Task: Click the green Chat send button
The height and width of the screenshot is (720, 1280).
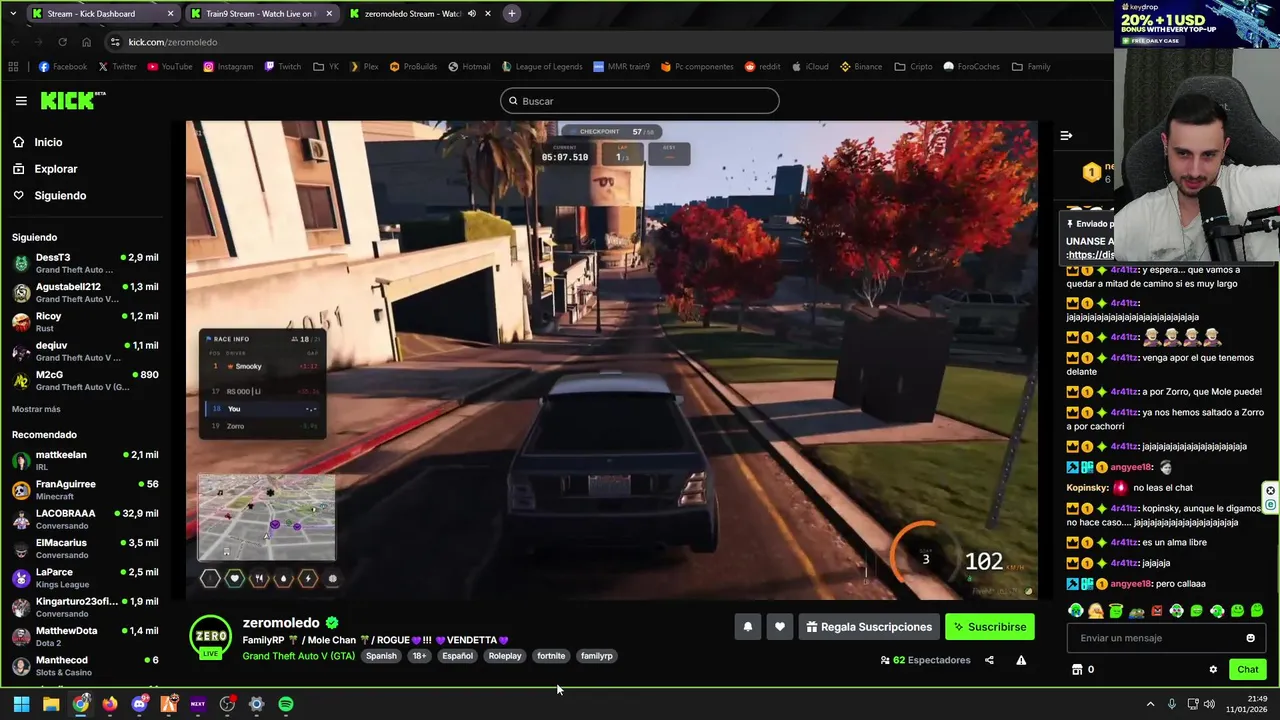Action: (x=1248, y=669)
